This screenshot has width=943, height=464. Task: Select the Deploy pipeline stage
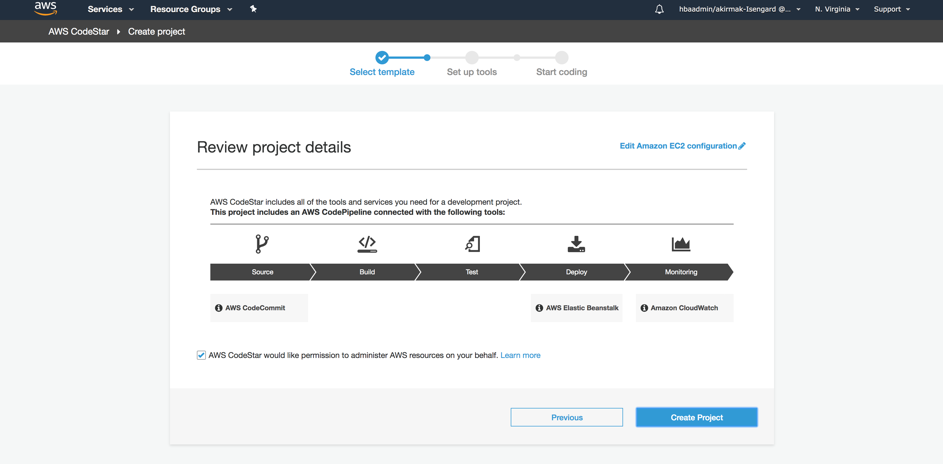coord(576,272)
